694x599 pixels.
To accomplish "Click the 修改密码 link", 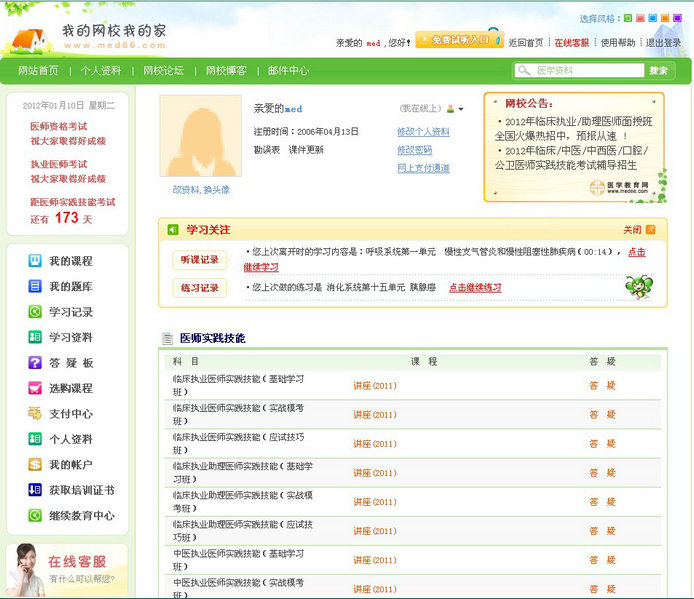I will tap(415, 150).
